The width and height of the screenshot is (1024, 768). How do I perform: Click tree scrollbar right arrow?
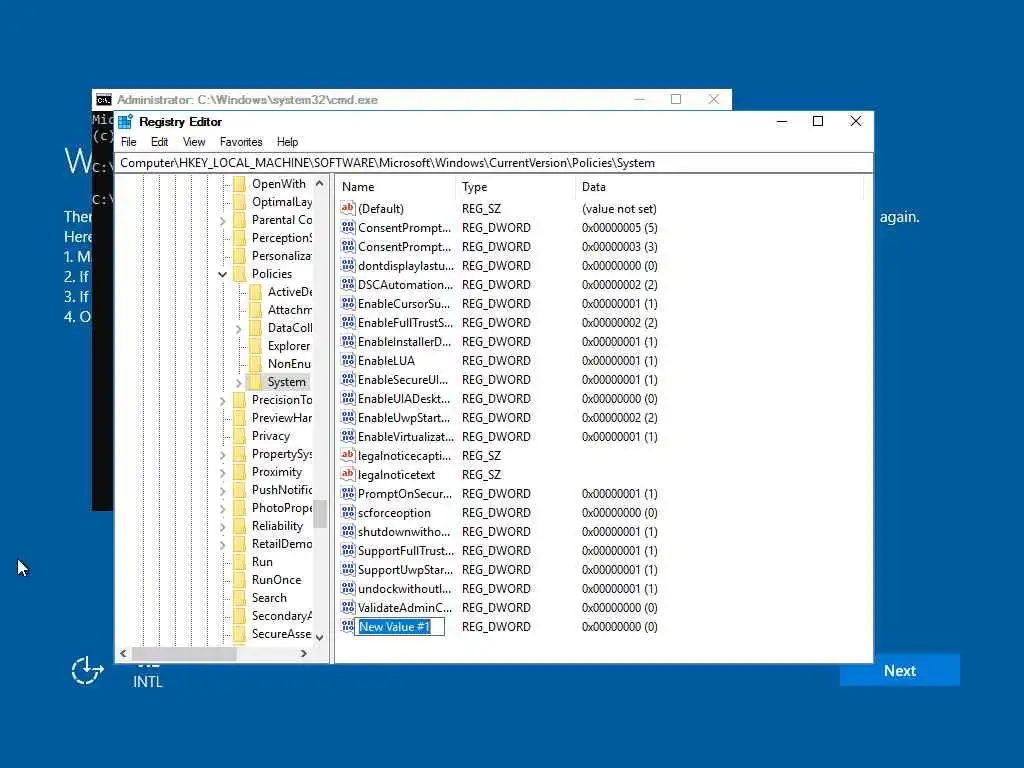304,653
